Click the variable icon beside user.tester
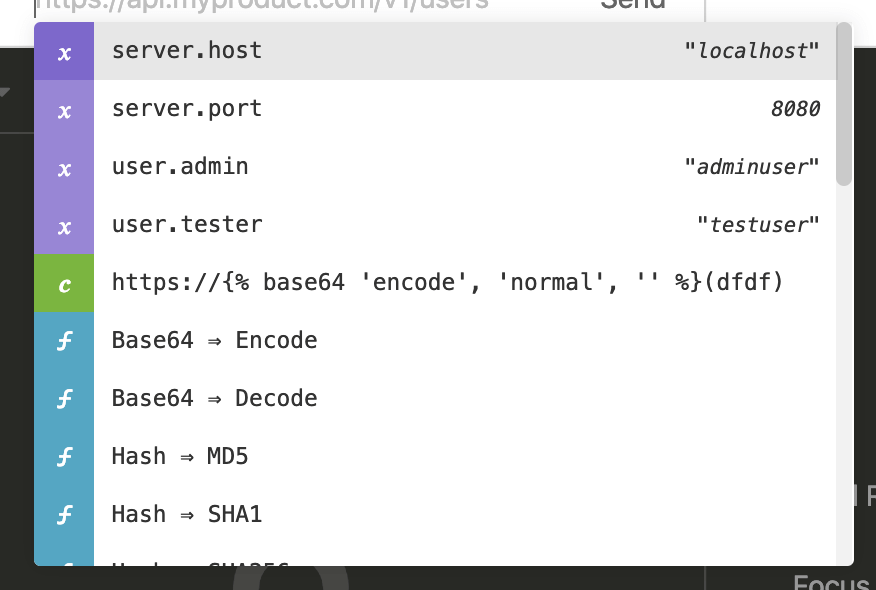This screenshot has width=876, height=590. [x=64, y=226]
